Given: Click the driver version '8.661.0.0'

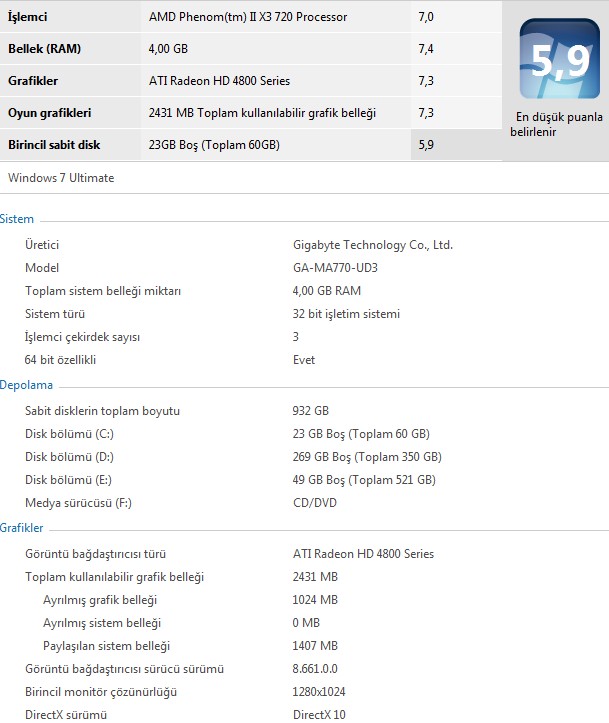Looking at the screenshot, I should (x=315, y=669).
